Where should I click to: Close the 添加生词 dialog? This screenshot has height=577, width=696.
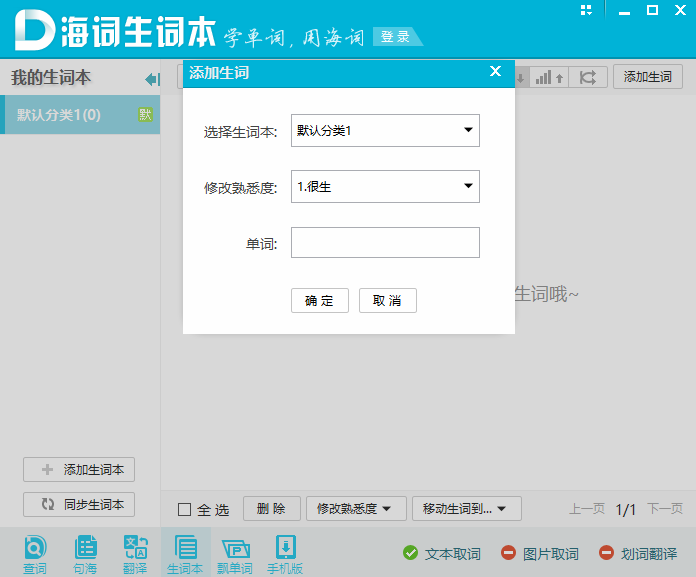tap(495, 71)
